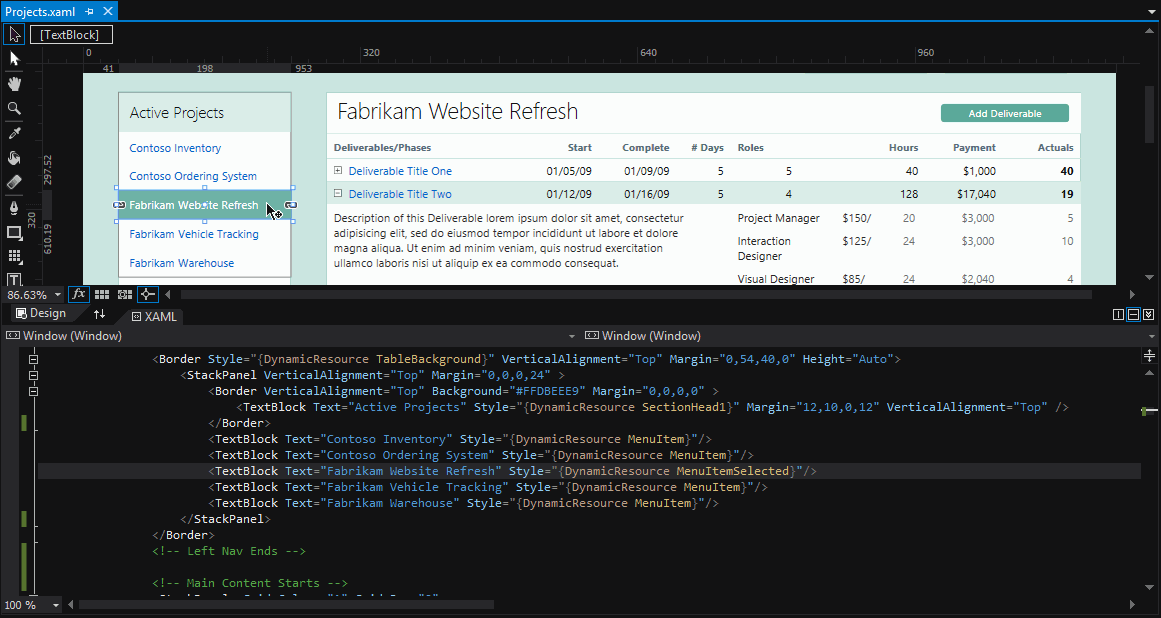Screen dimensions: 1161x618
Task: Switch to the Design pane tab
Action: [x=41, y=313]
